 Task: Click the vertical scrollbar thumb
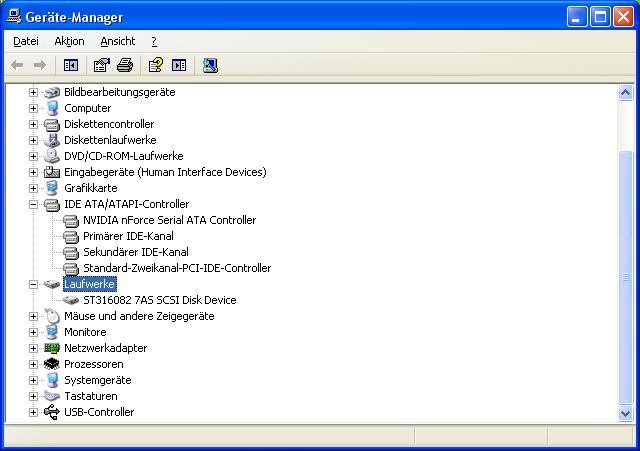[x=625, y=278]
